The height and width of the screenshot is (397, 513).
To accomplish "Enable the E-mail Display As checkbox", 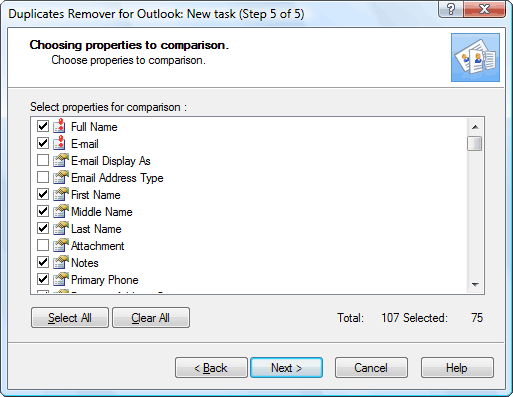I will click(43, 160).
